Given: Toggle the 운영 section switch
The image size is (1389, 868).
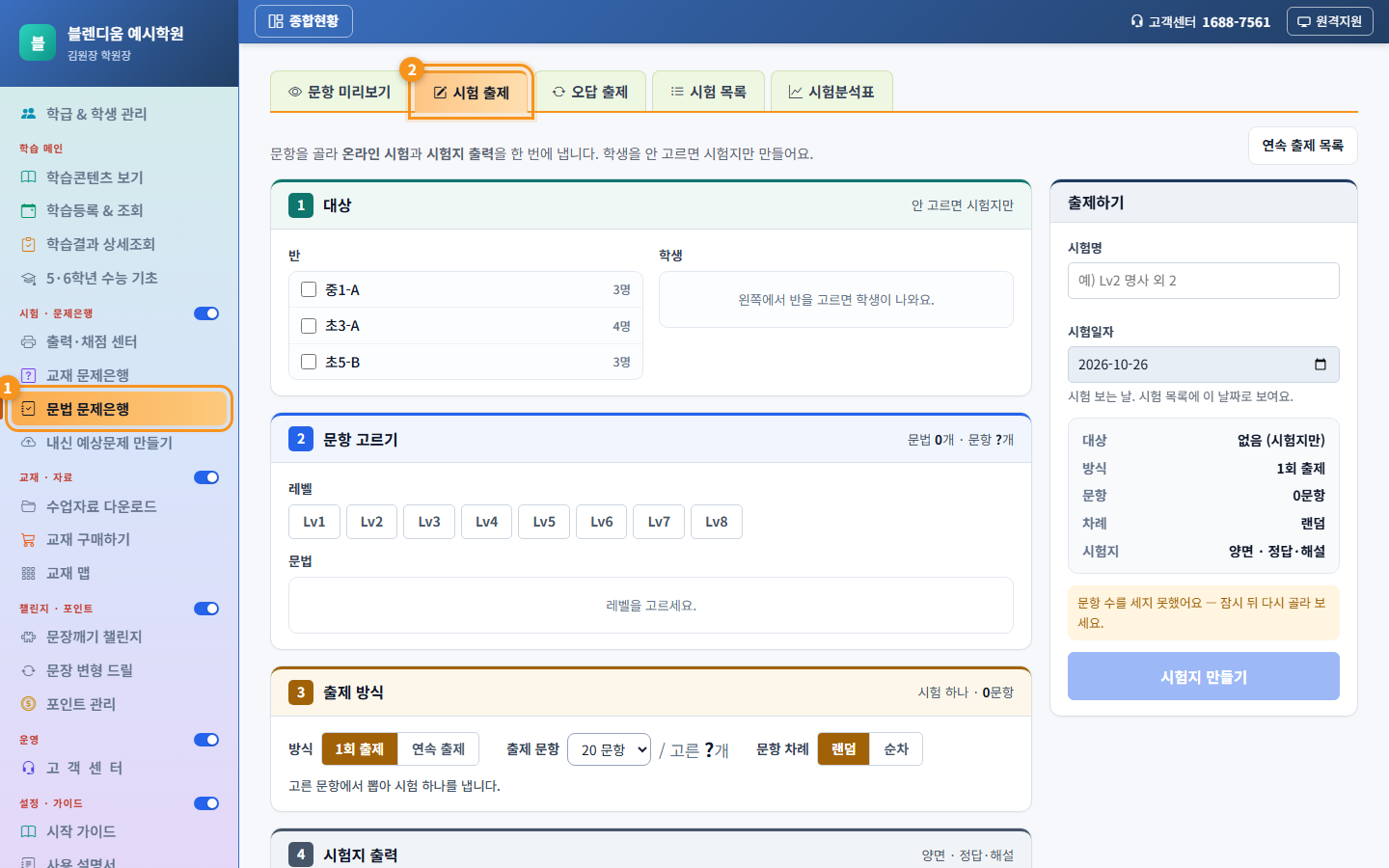Looking at the screenshot, I should 206,740.
